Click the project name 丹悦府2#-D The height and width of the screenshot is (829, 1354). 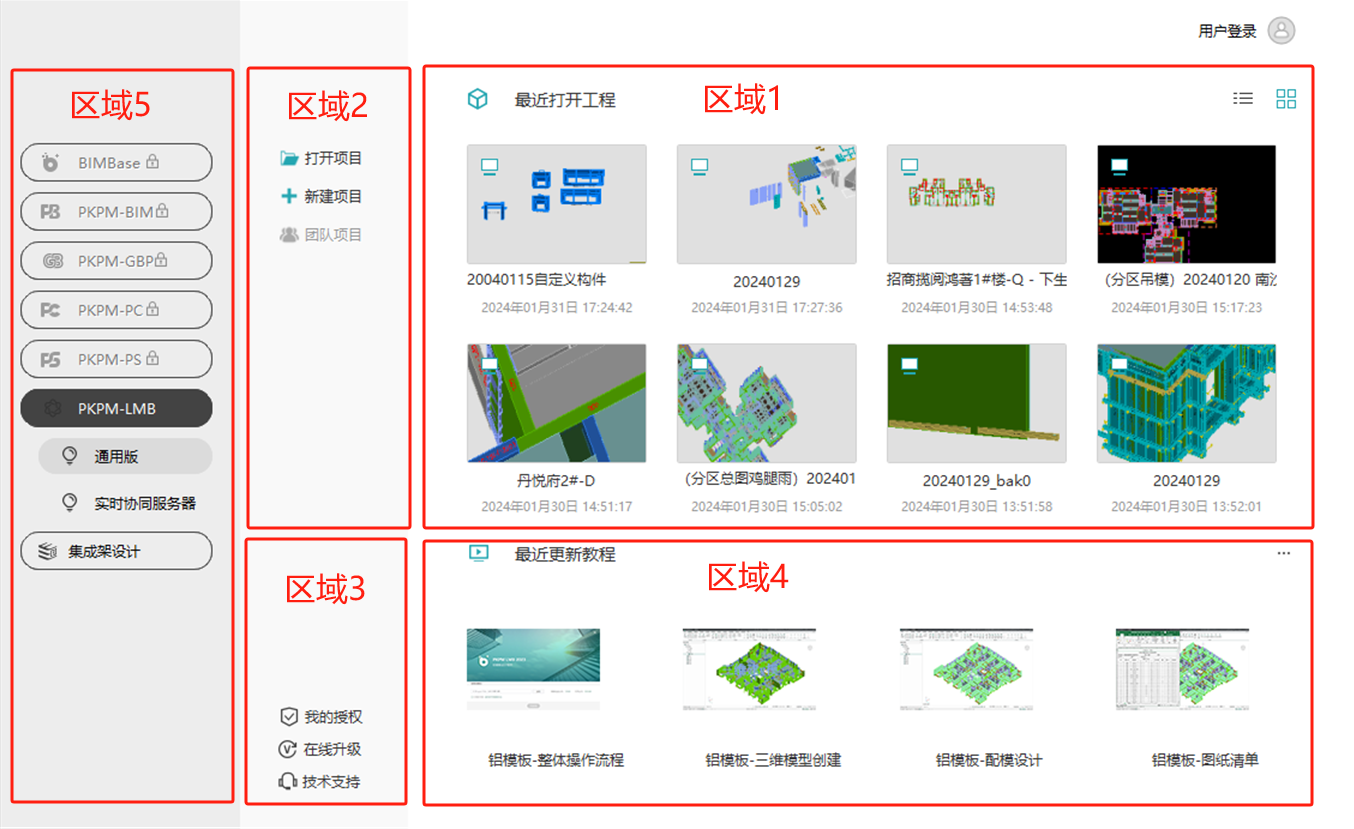pos(554,481)
